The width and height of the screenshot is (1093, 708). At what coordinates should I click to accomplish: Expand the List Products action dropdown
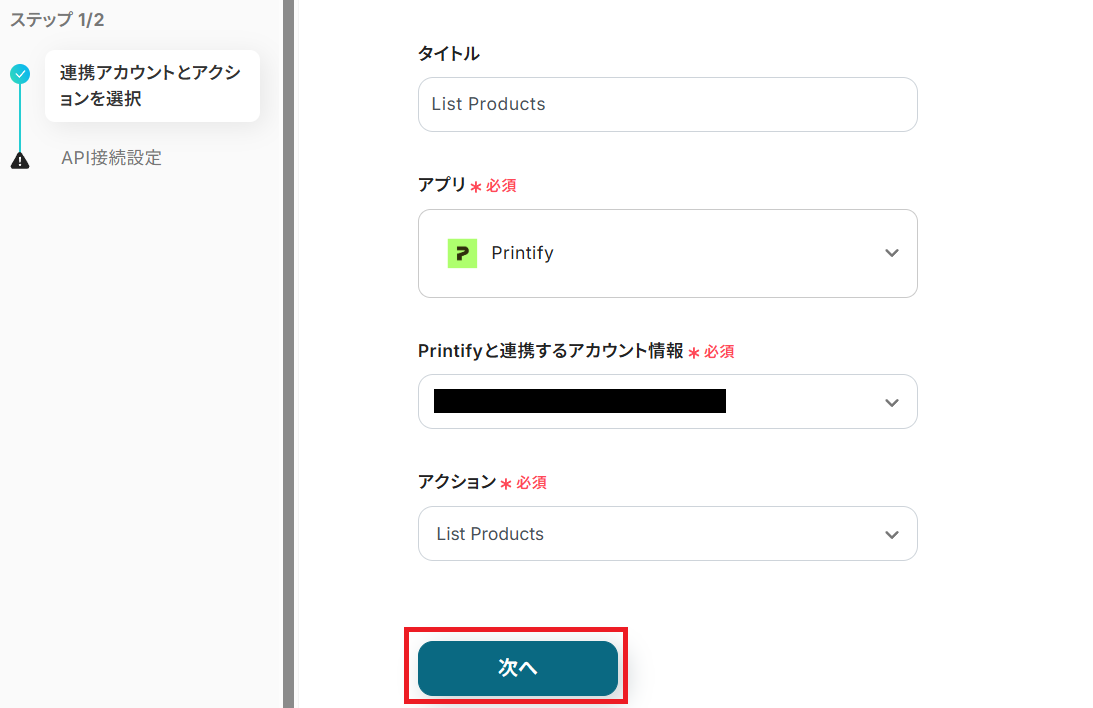pyautogui.click(x=667, y=534)
